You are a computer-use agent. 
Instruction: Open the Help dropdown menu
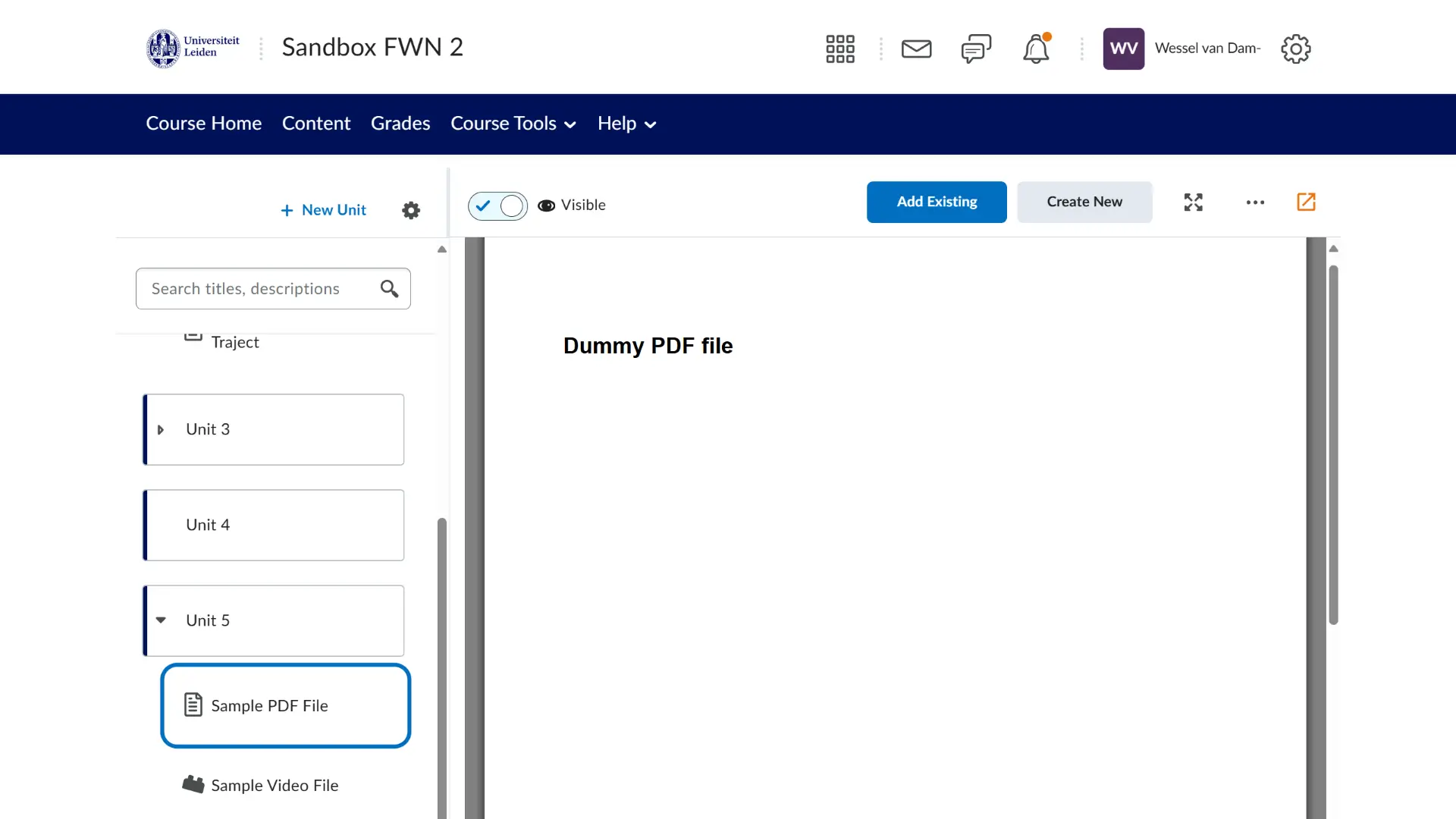click(x=626, y=124)
